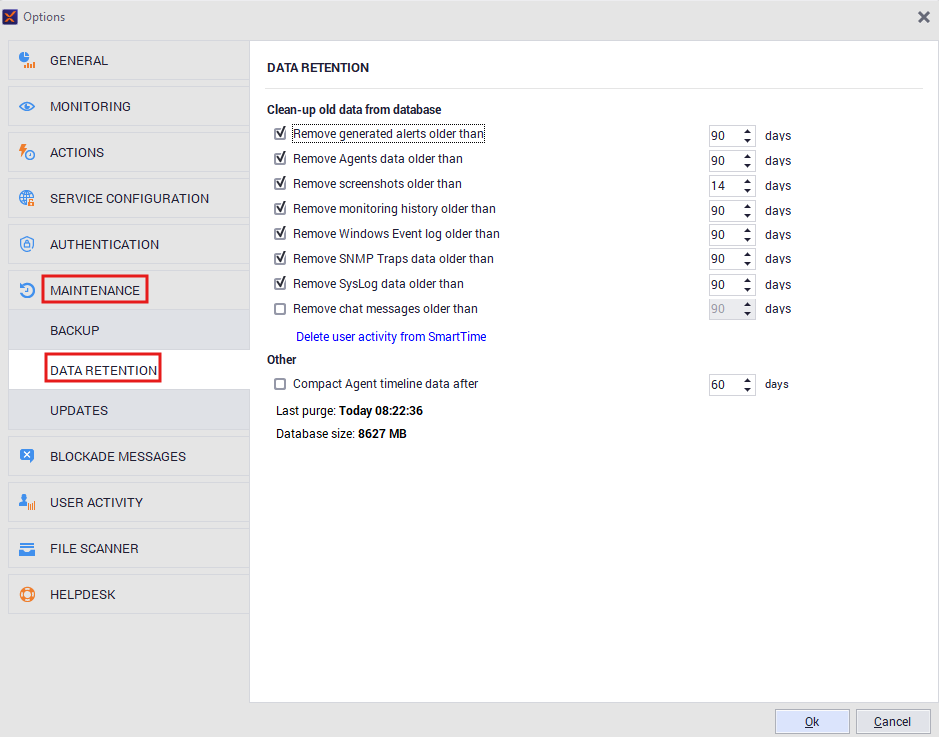939x737 pixels.
Task: Click the Helpdesk lifebuoy icon
Action: point(27,595)
